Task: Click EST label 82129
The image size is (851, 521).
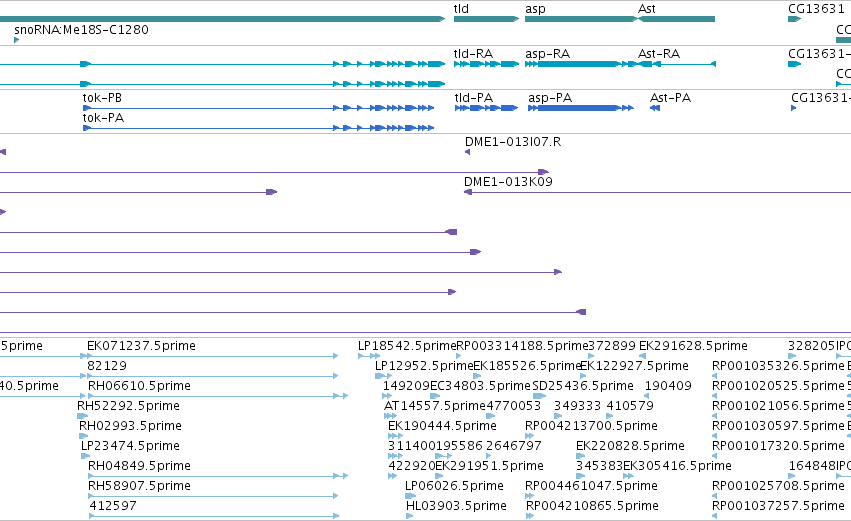Action: pos(106,366)
